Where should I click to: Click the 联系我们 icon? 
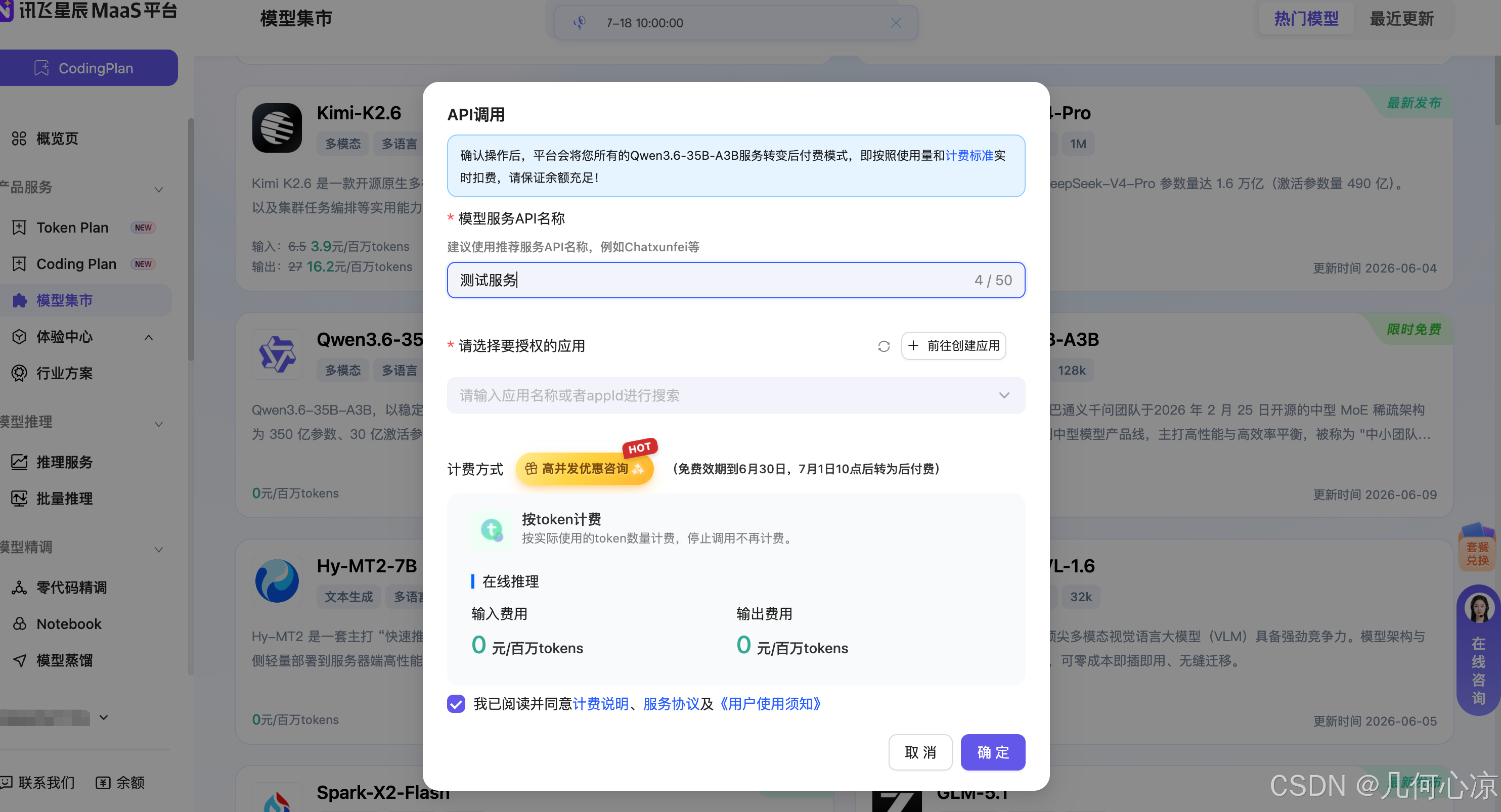coord(7,782)
